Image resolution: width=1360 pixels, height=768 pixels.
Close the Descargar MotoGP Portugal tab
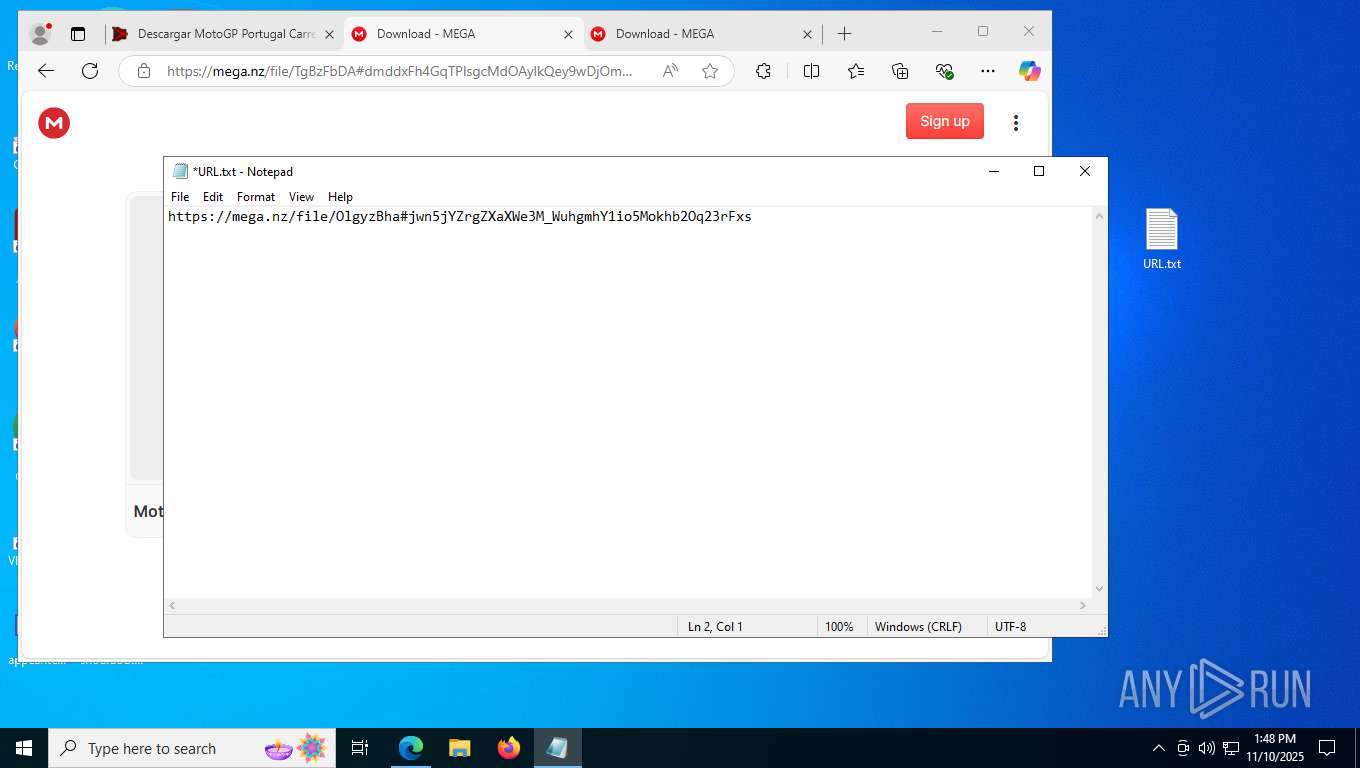click(329, 34)
